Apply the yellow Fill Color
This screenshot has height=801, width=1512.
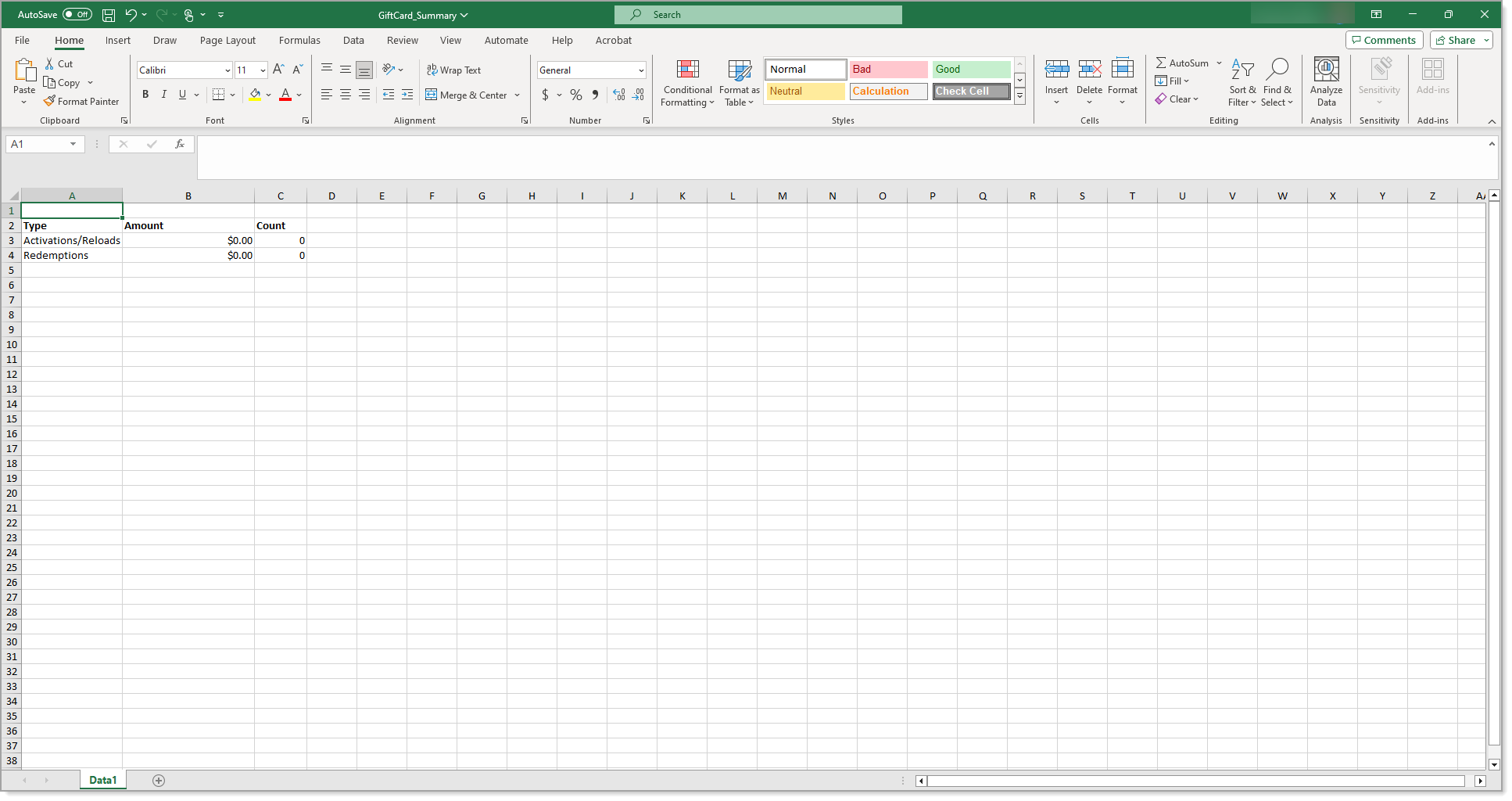point(255,95)
